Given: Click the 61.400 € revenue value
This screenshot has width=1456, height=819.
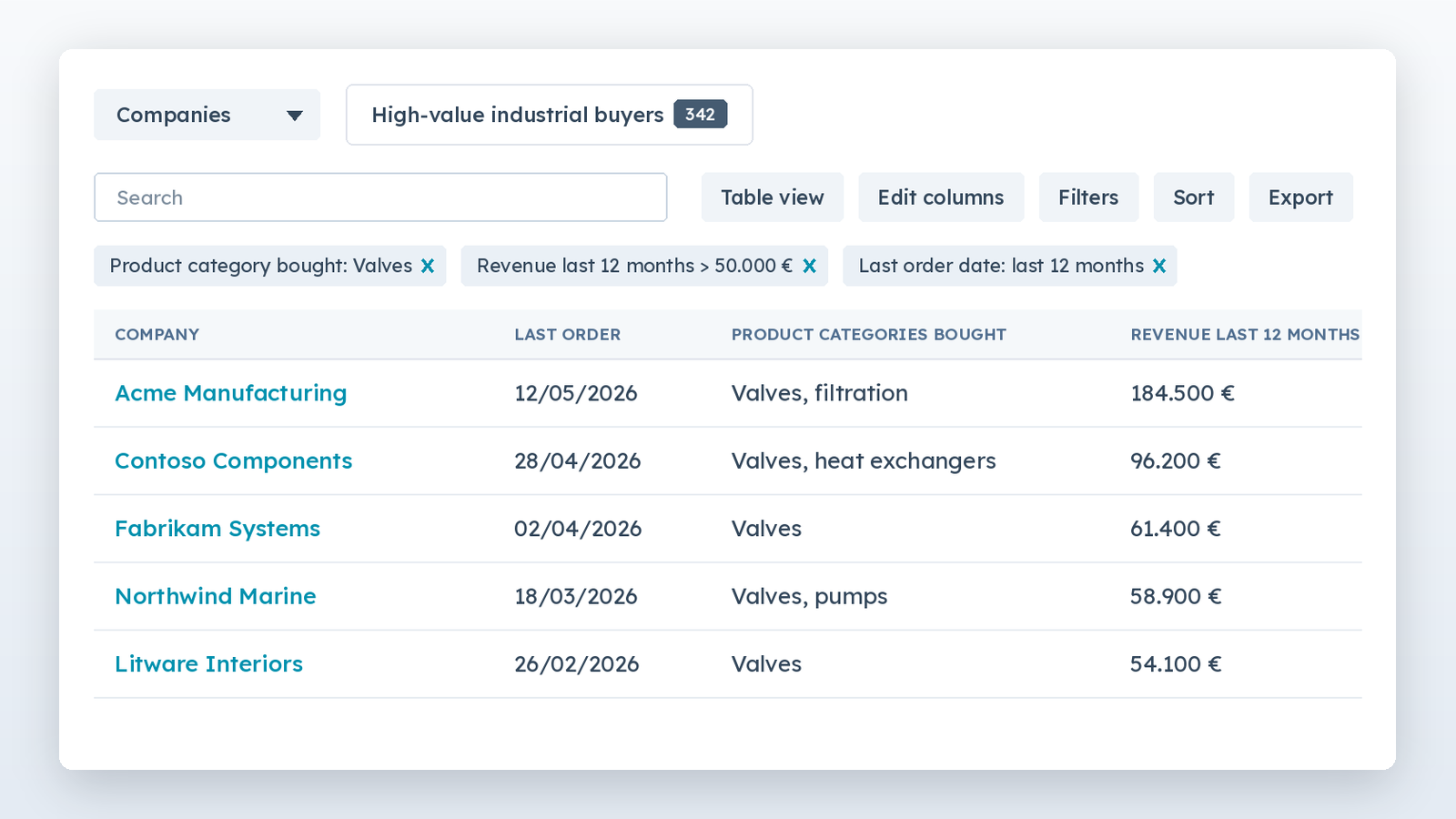Looking at the screenshot, I should tap(1176, 529).
